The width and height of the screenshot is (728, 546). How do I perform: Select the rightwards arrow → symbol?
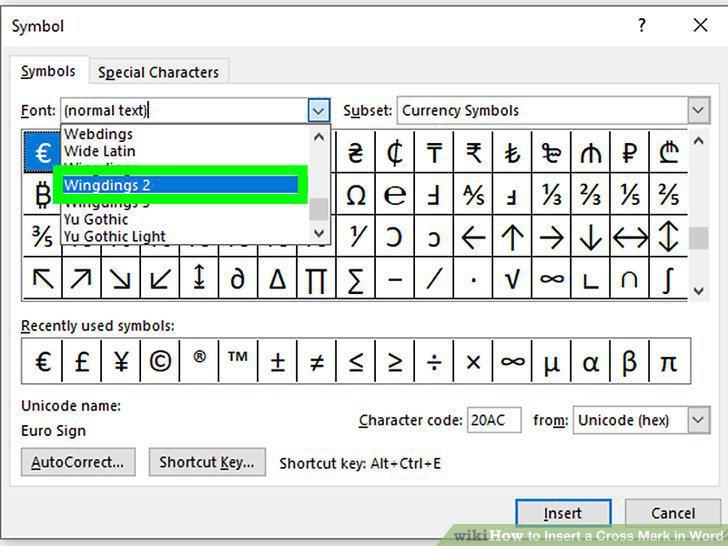(x=551, y=237)
